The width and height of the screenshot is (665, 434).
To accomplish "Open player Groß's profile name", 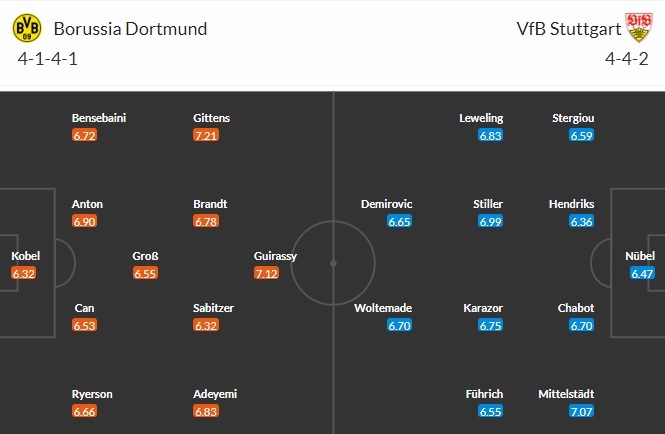I will pos(145,256).
